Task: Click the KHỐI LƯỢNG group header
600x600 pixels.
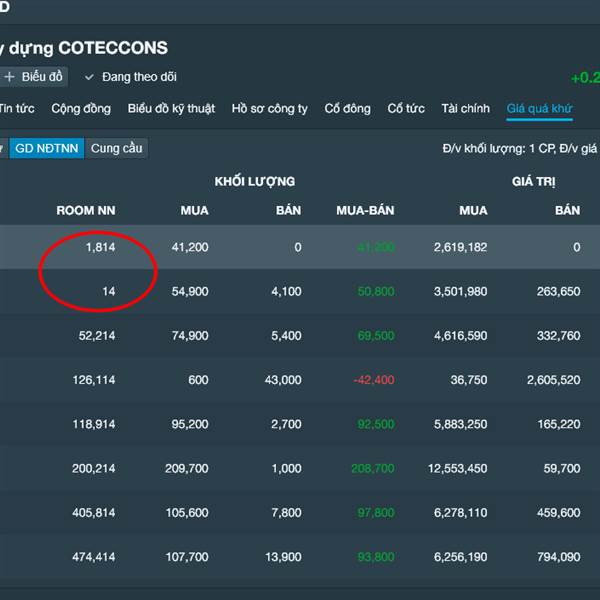Action: pos(255,181)
